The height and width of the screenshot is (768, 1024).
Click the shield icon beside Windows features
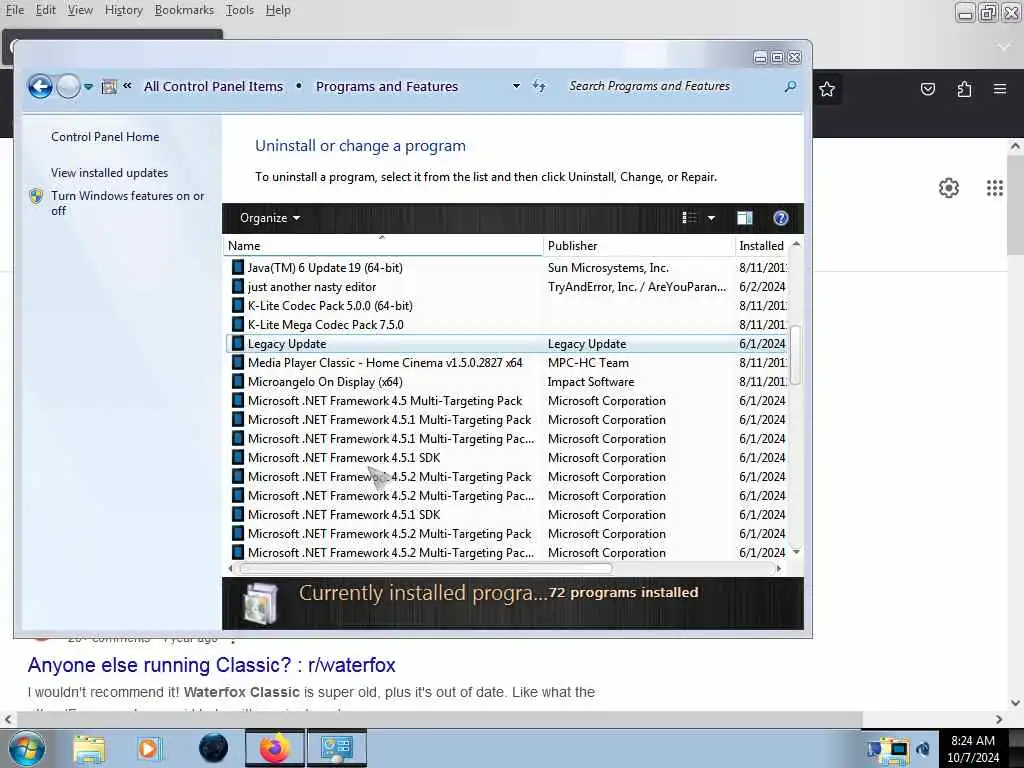point(36,196)
